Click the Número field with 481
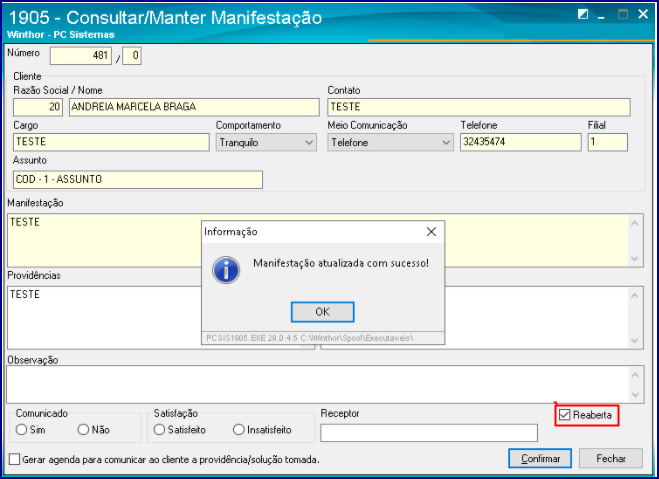The height and width of the screenshot is (479, 659). point(81,55)
